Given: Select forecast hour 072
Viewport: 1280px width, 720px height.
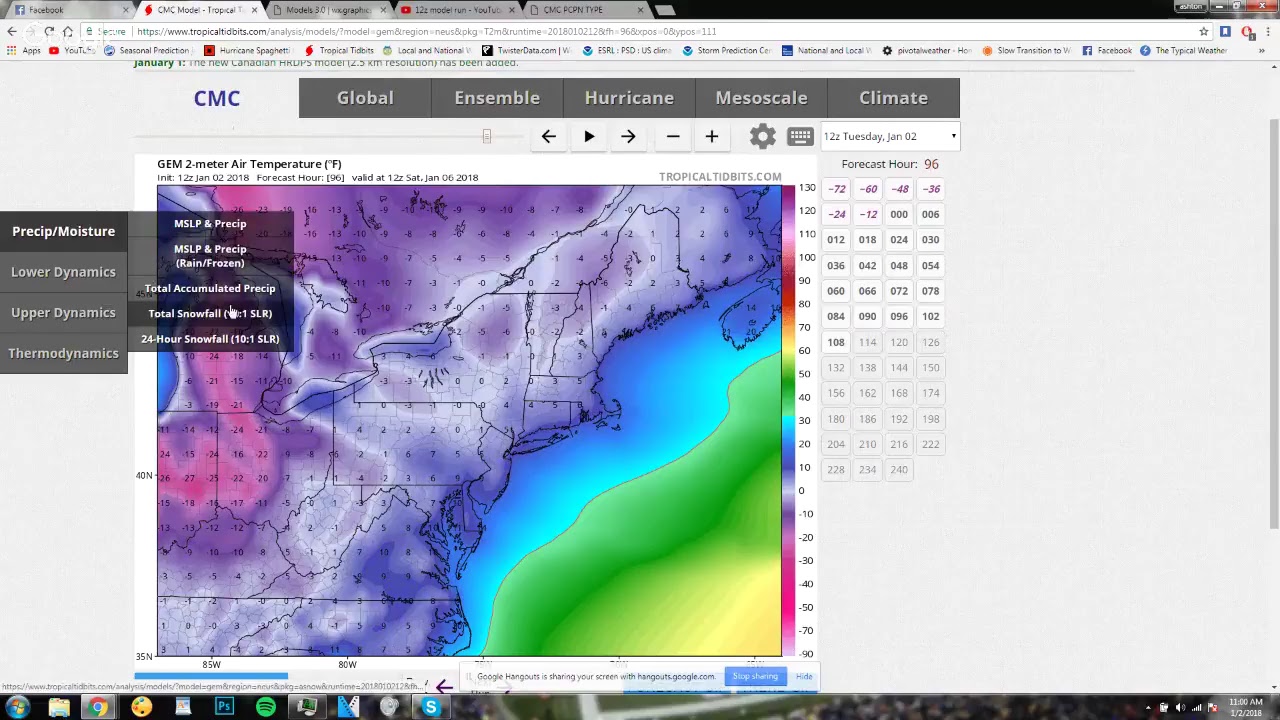Looking at the screenshot, I should coord(899,291).
